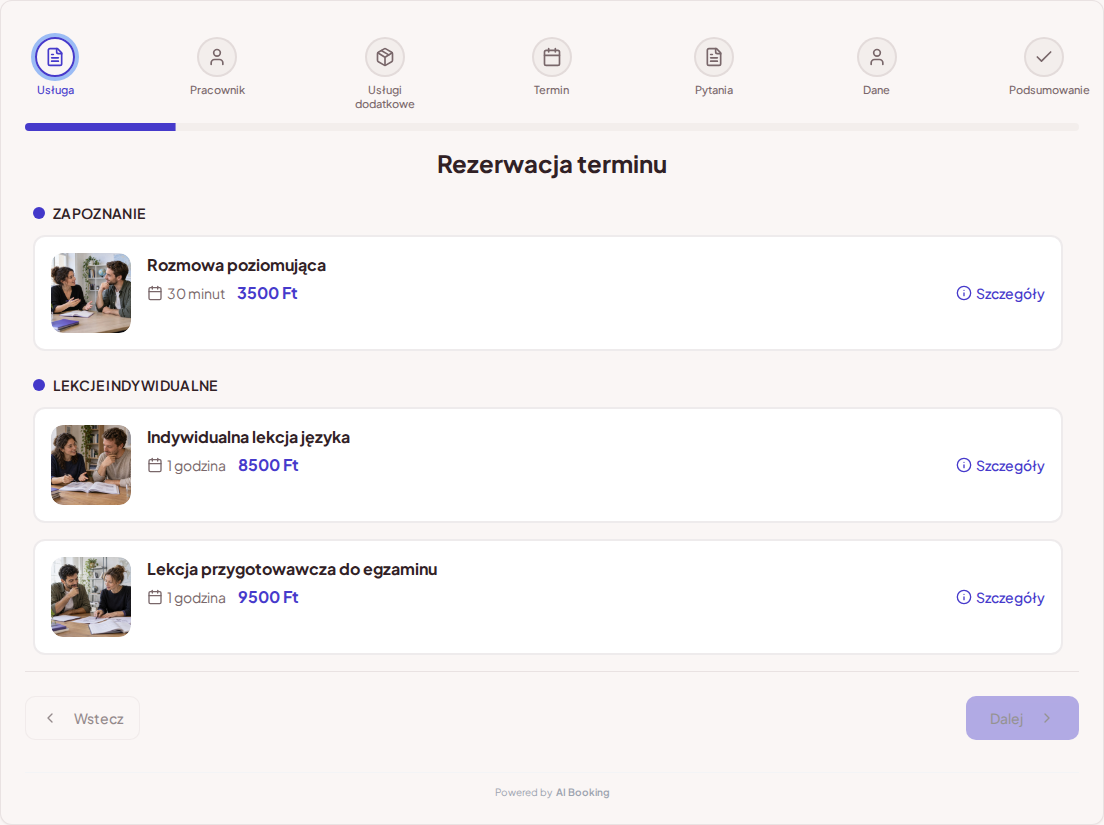Click the Rozmowa poziomująca photo thumbnail
This screenshot has height=825, width=1104.
[x=91, y=293]
